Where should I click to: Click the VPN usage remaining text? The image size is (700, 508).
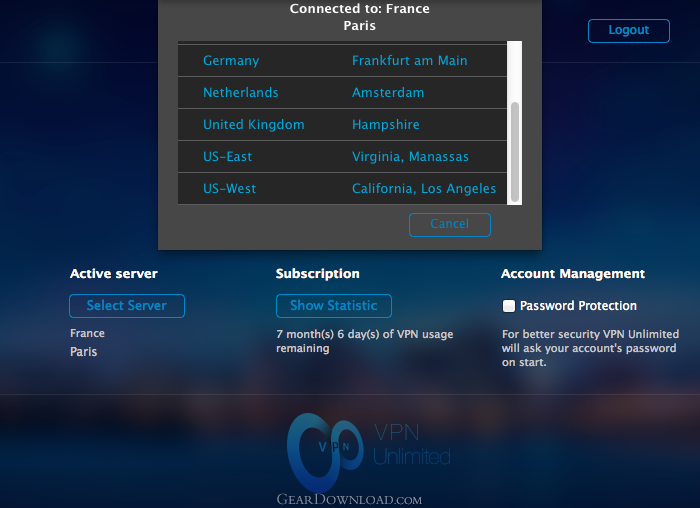(365, 341)
